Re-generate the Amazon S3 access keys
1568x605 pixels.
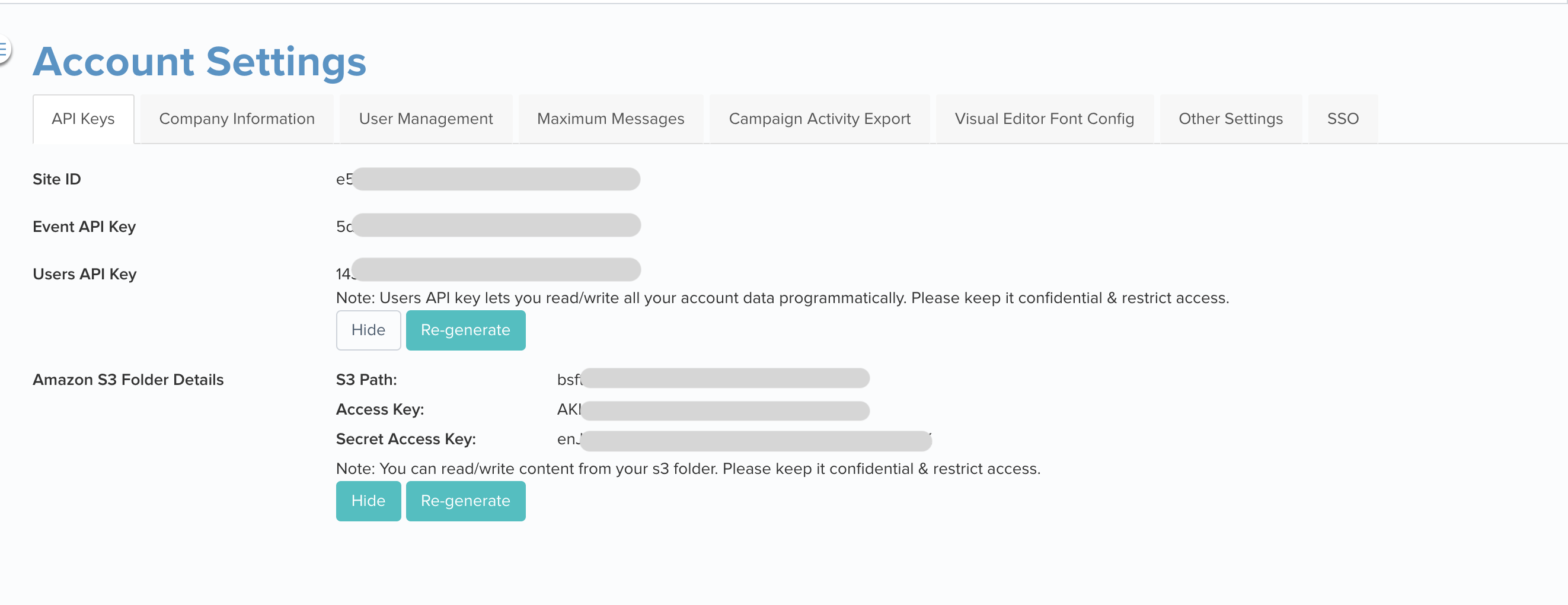[465, 501]
